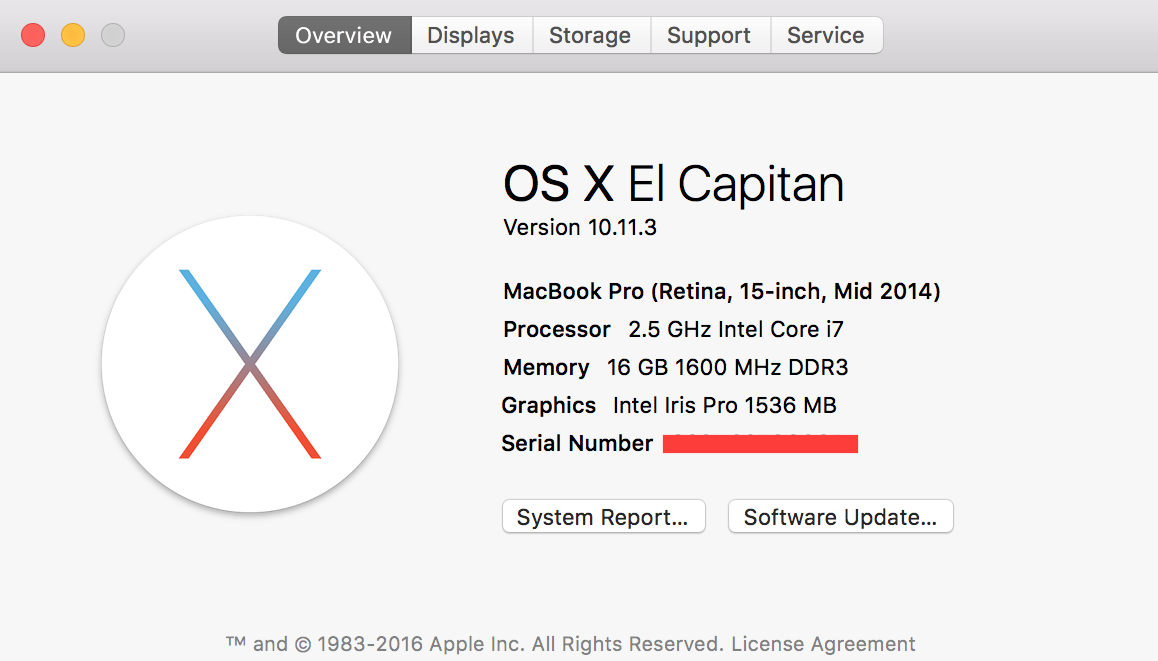1158x661 pixels.
Task: Click the OS X El Capitan logo
Action: pos(250,364)
